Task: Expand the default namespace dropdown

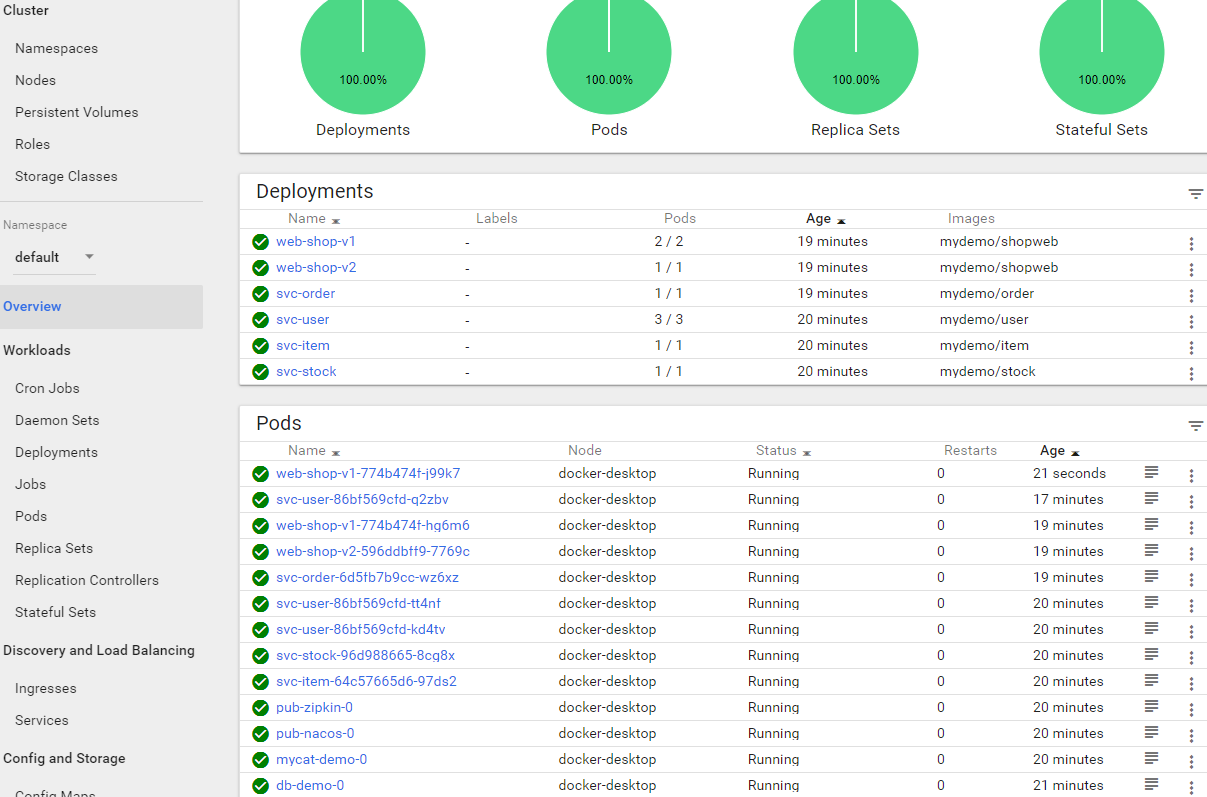Action: [x=55, y=257]
